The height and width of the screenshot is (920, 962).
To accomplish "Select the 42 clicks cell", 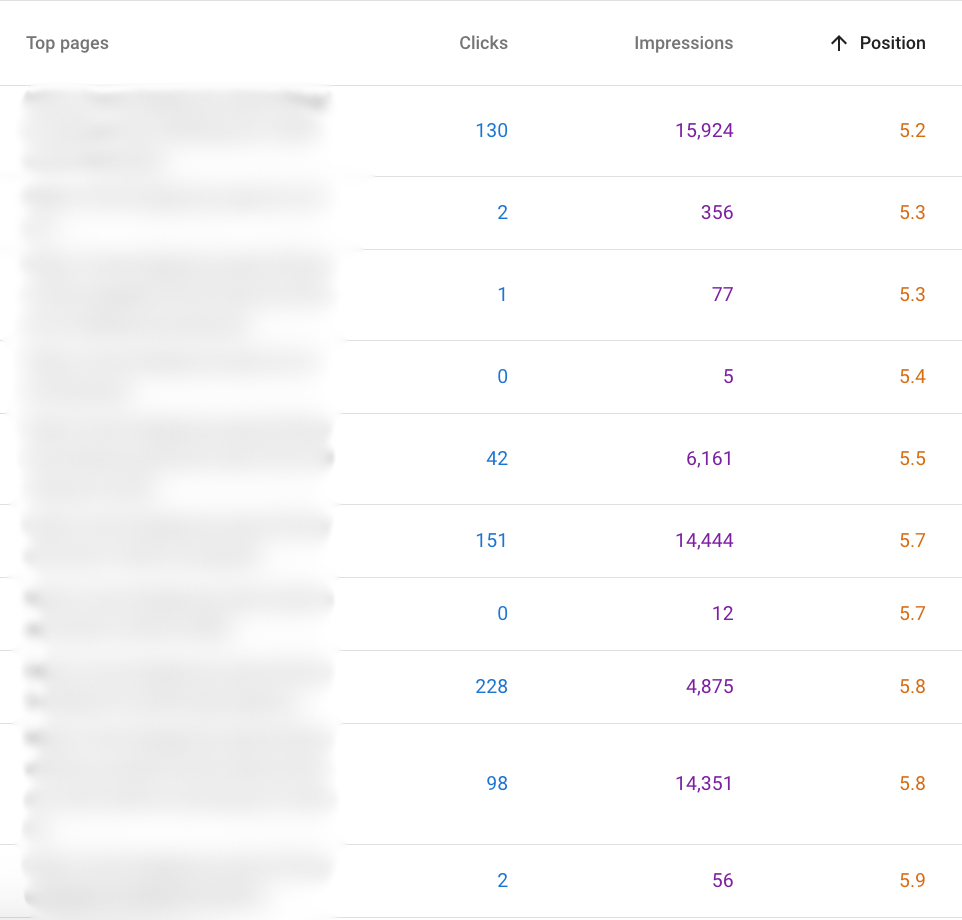I will (497, 459).
